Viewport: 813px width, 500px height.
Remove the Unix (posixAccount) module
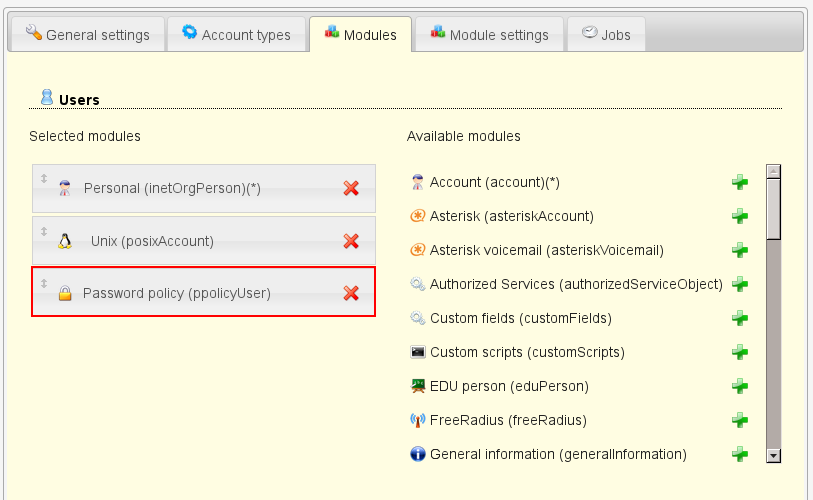coord(351,241)
